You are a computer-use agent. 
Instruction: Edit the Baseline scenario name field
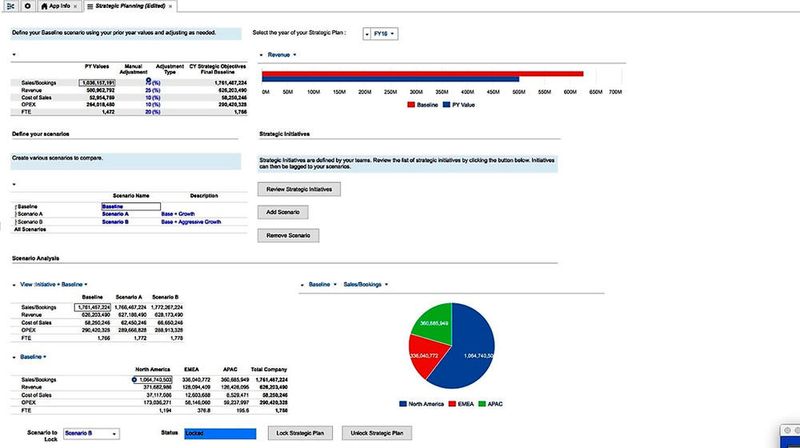coord(131,207)
